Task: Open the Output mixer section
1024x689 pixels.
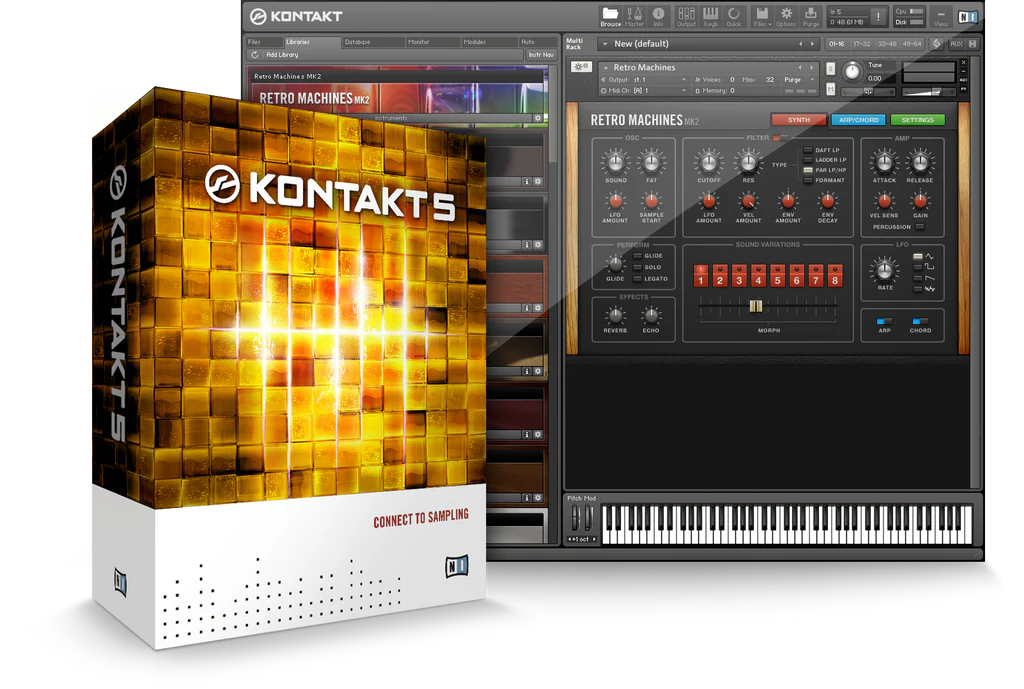Action: (x=686, y=17)
